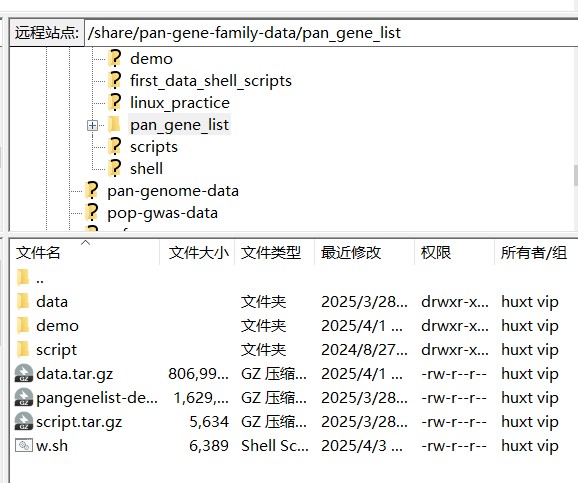This screenshot has height=483, width=578.
Task: Sort by 最近修改 column header
Action: (x=364, y=253)
